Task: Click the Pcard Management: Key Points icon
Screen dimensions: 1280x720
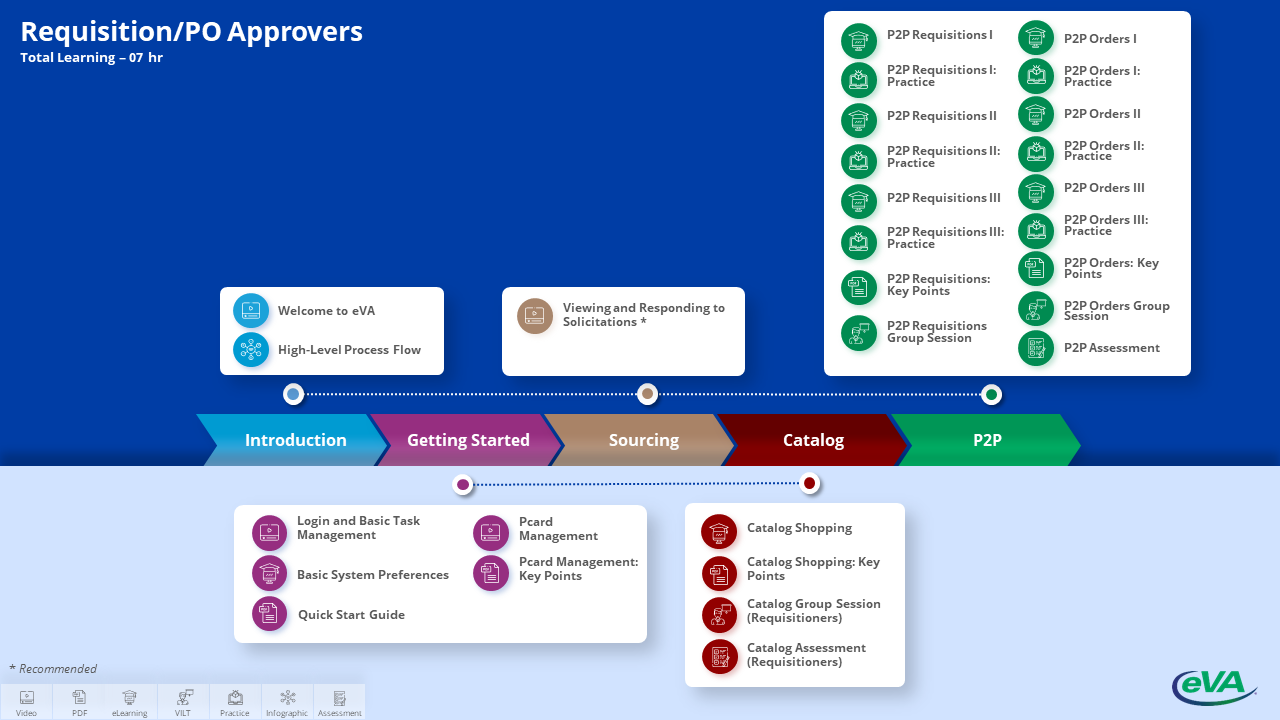Action: point(491,573)
